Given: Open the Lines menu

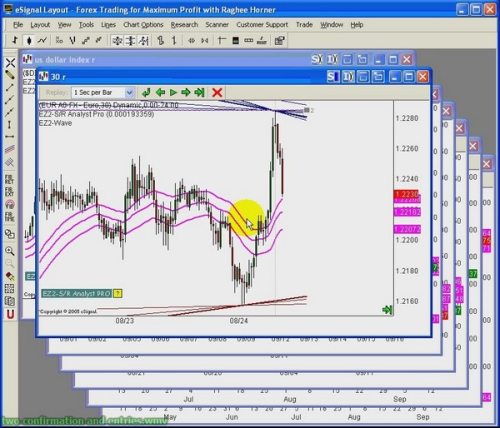Looking at the screenshot, I should (x=108, y=25).
